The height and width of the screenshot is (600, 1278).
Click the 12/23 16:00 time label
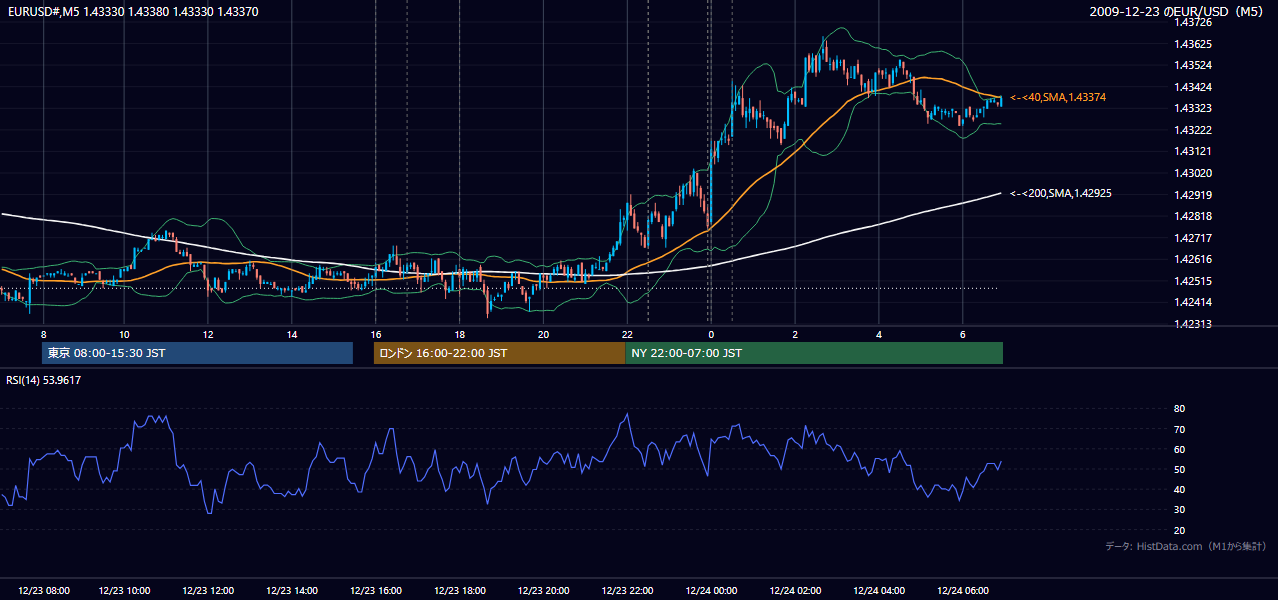376,591
